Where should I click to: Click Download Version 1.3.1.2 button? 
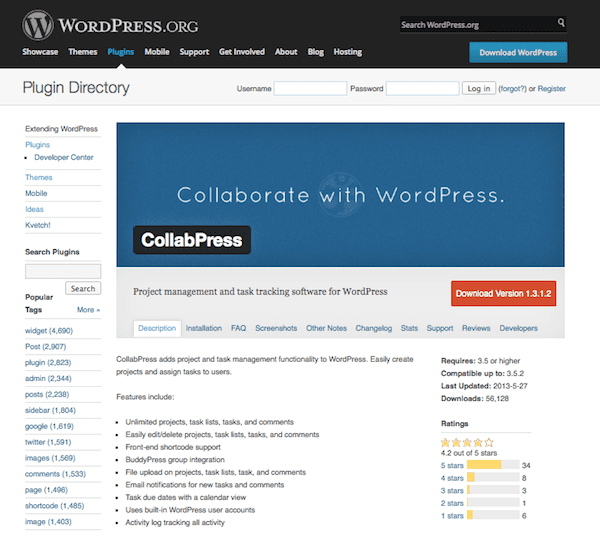(504, 293)
